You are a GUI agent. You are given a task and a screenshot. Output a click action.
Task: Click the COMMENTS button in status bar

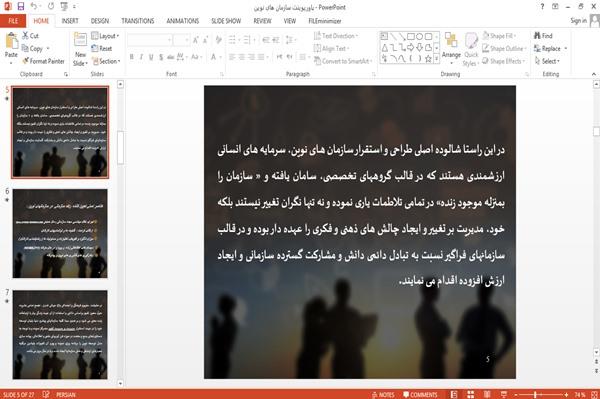pos(420,395)
